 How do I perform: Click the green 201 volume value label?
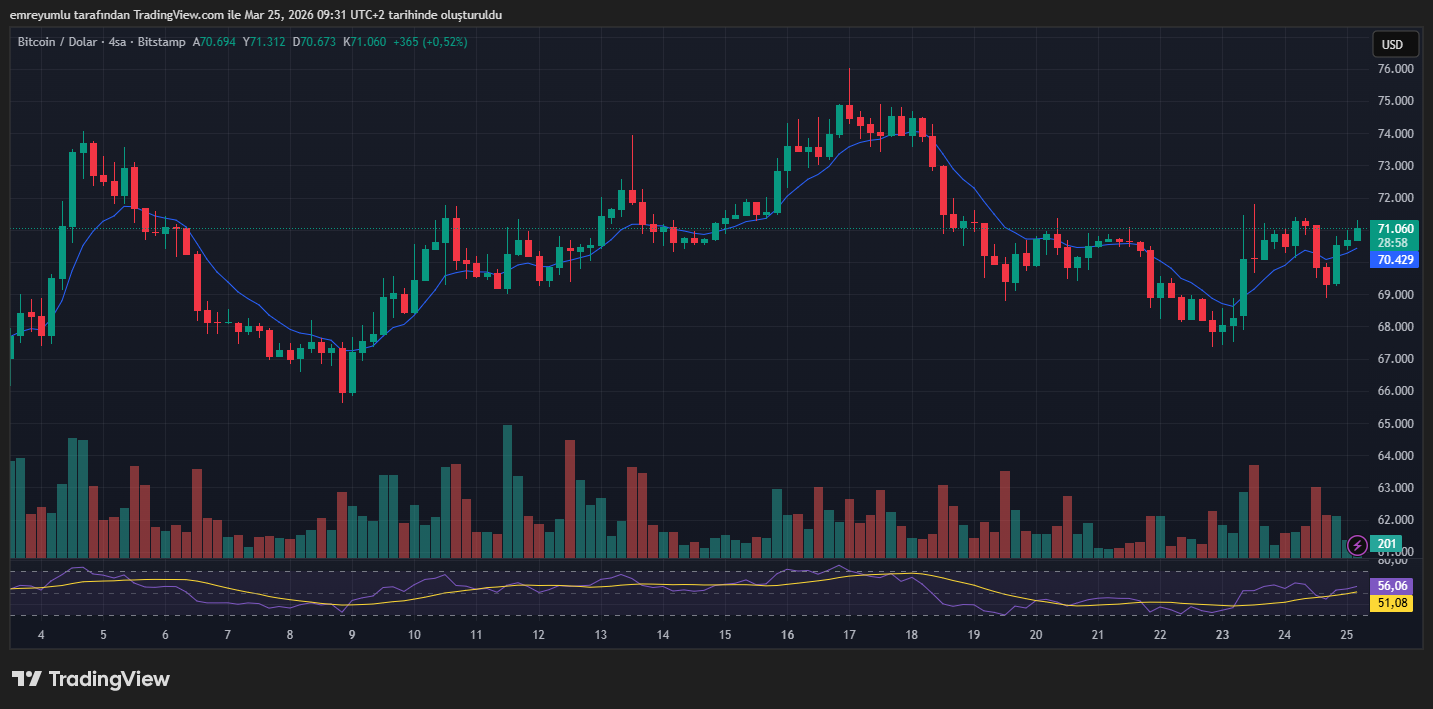coord(1387,544)
